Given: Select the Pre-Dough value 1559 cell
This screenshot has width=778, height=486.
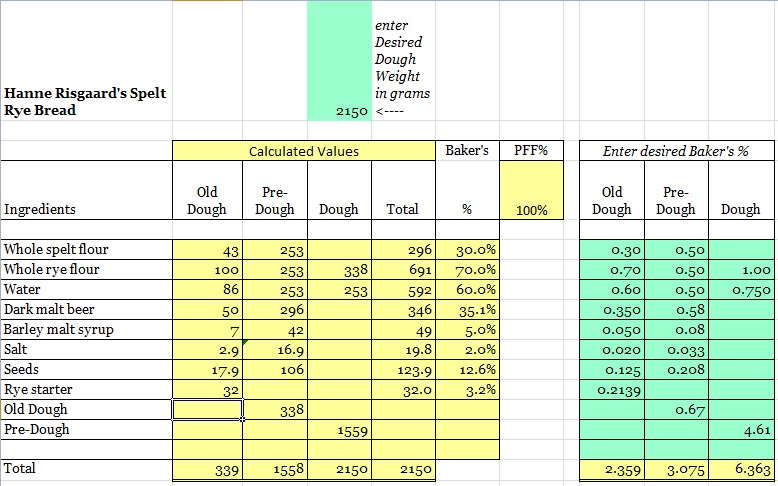Looking at the screenshot, I should (339, 429).
